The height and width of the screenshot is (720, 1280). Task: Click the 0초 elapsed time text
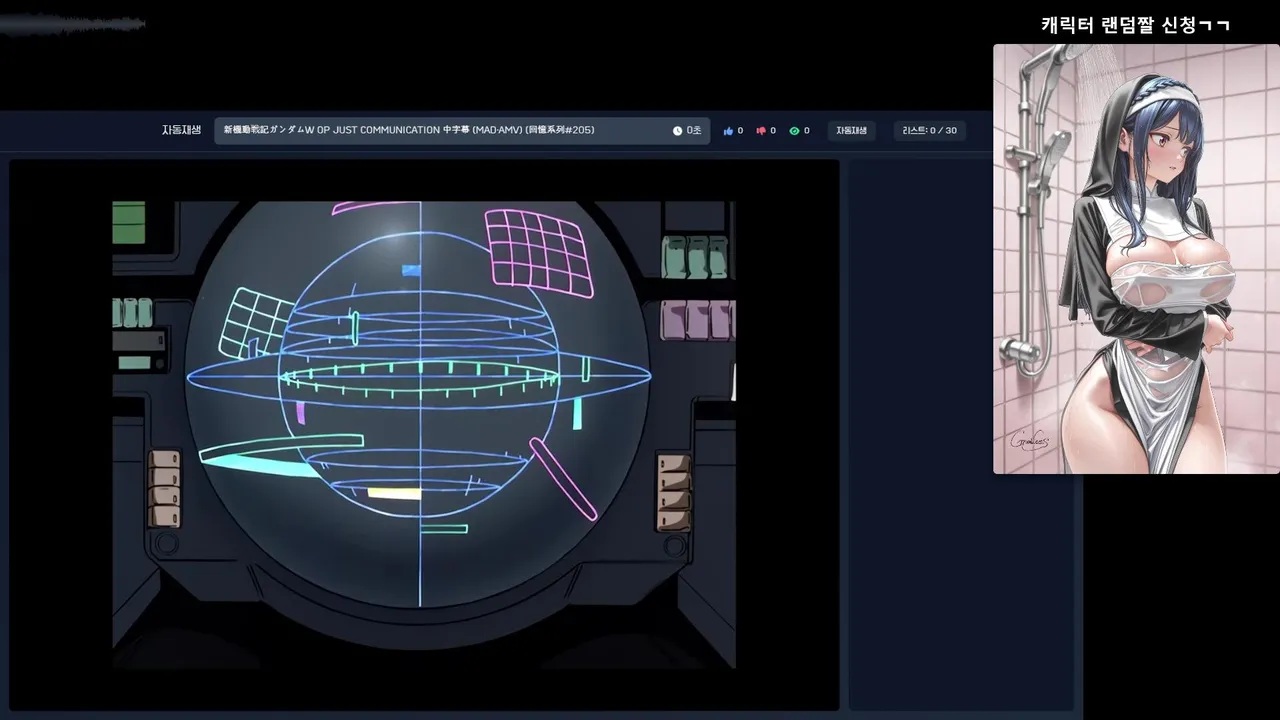click(x=694, y=131)
